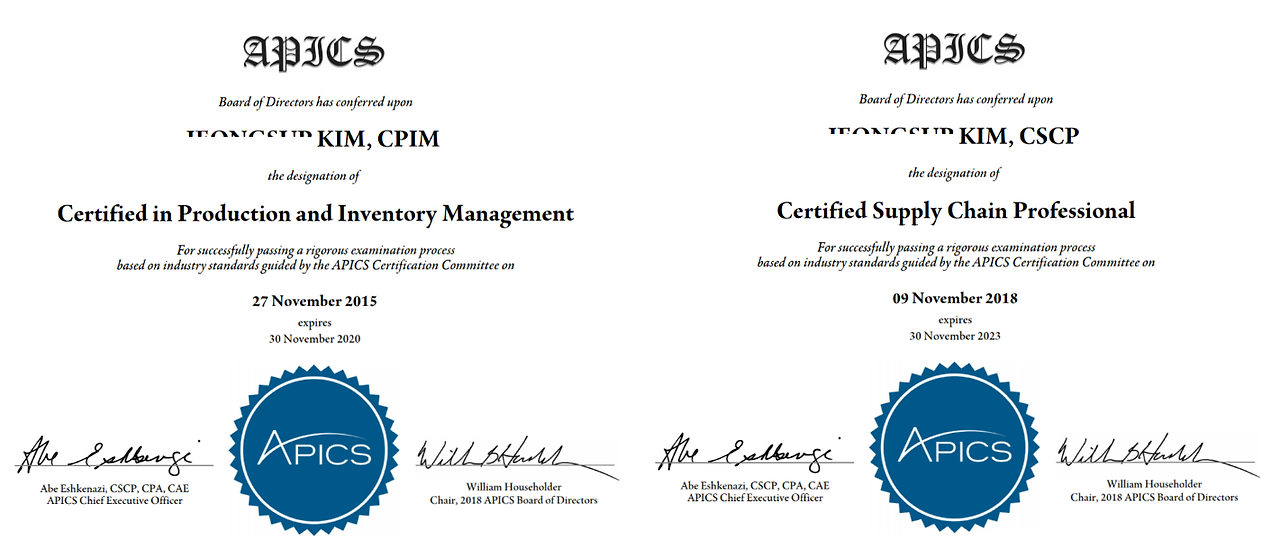Click the APICS gothic logo on right certificate
Screen dimensions: 1280x558
click(x=955, y=49)
